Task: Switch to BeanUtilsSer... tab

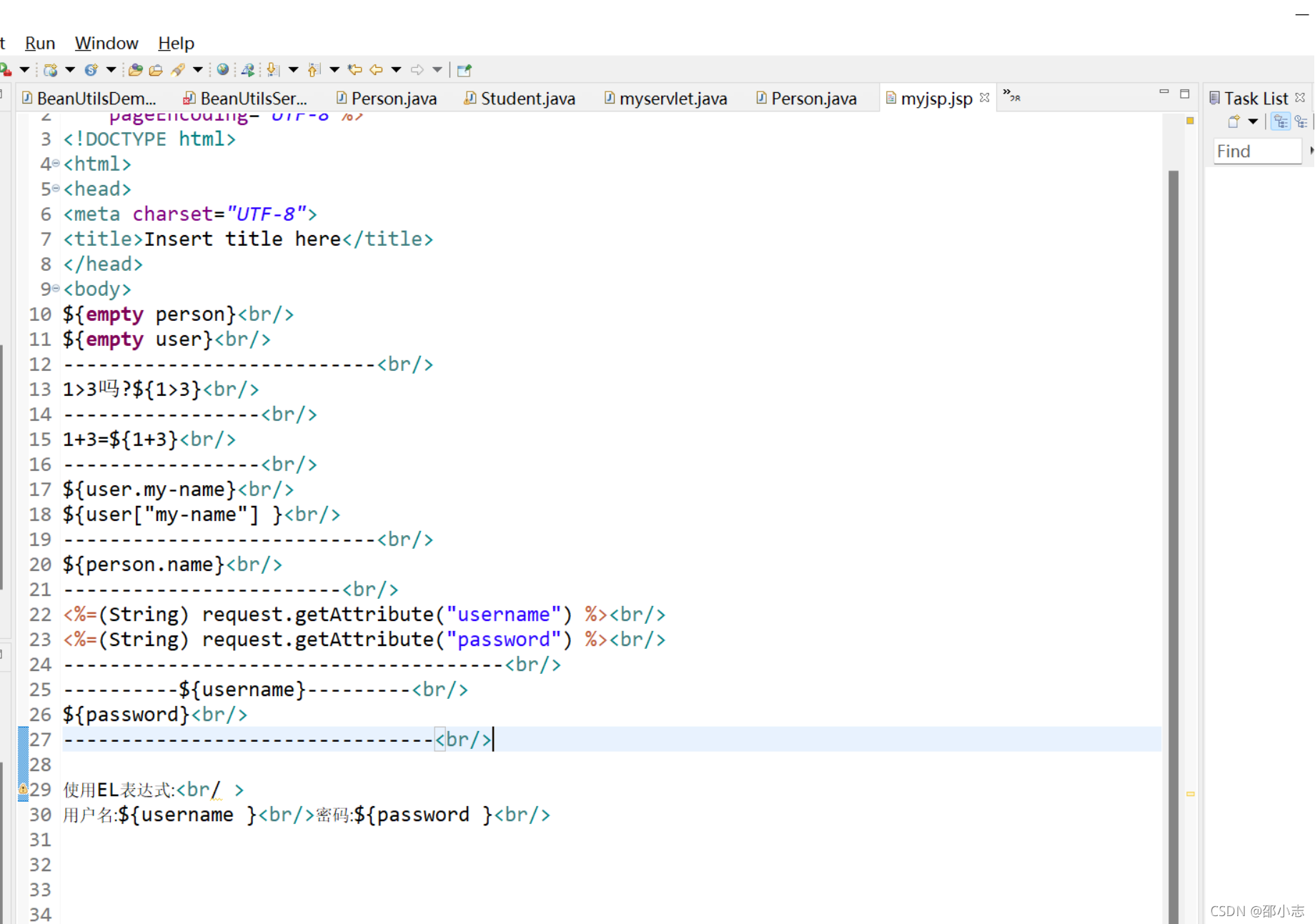Action: pos(246,98)
